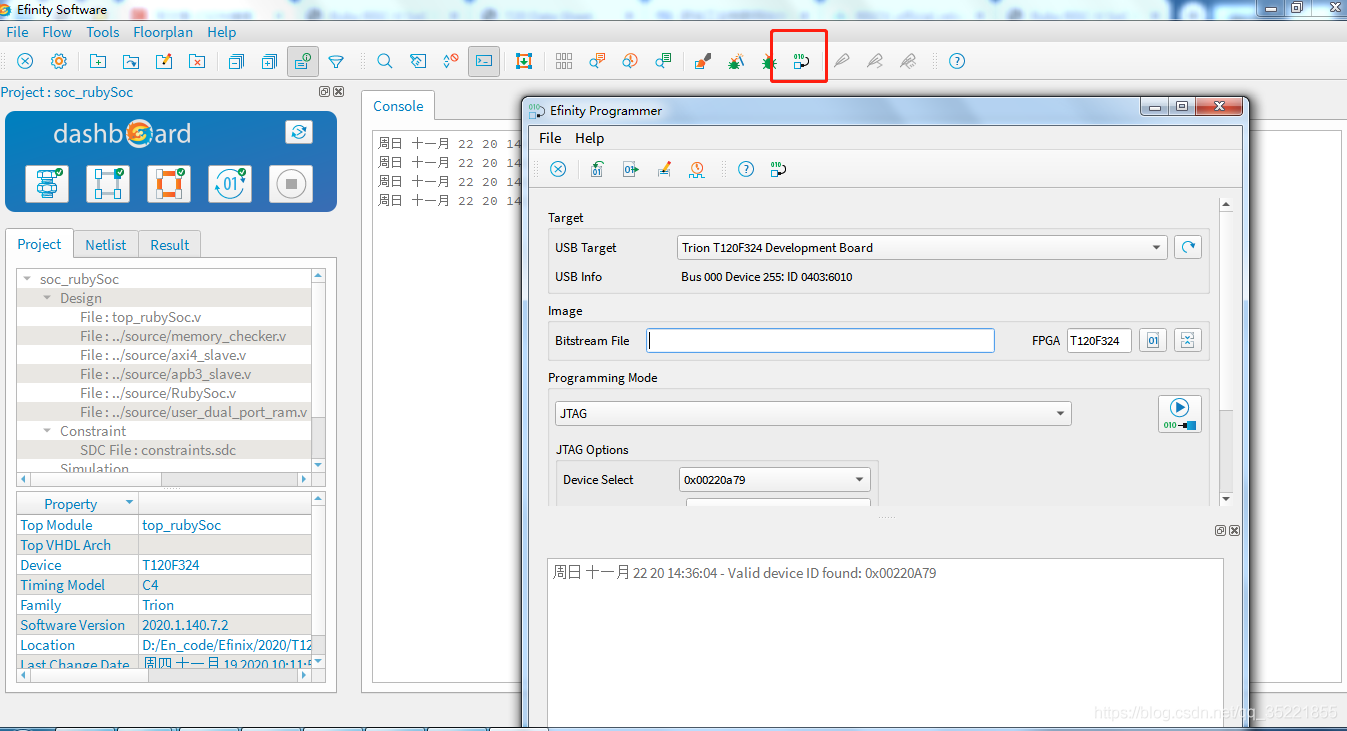Collapse the soc_rubySoc tree node
Image resolution: width=1347 pixels, height=731 pixels.
28,279
